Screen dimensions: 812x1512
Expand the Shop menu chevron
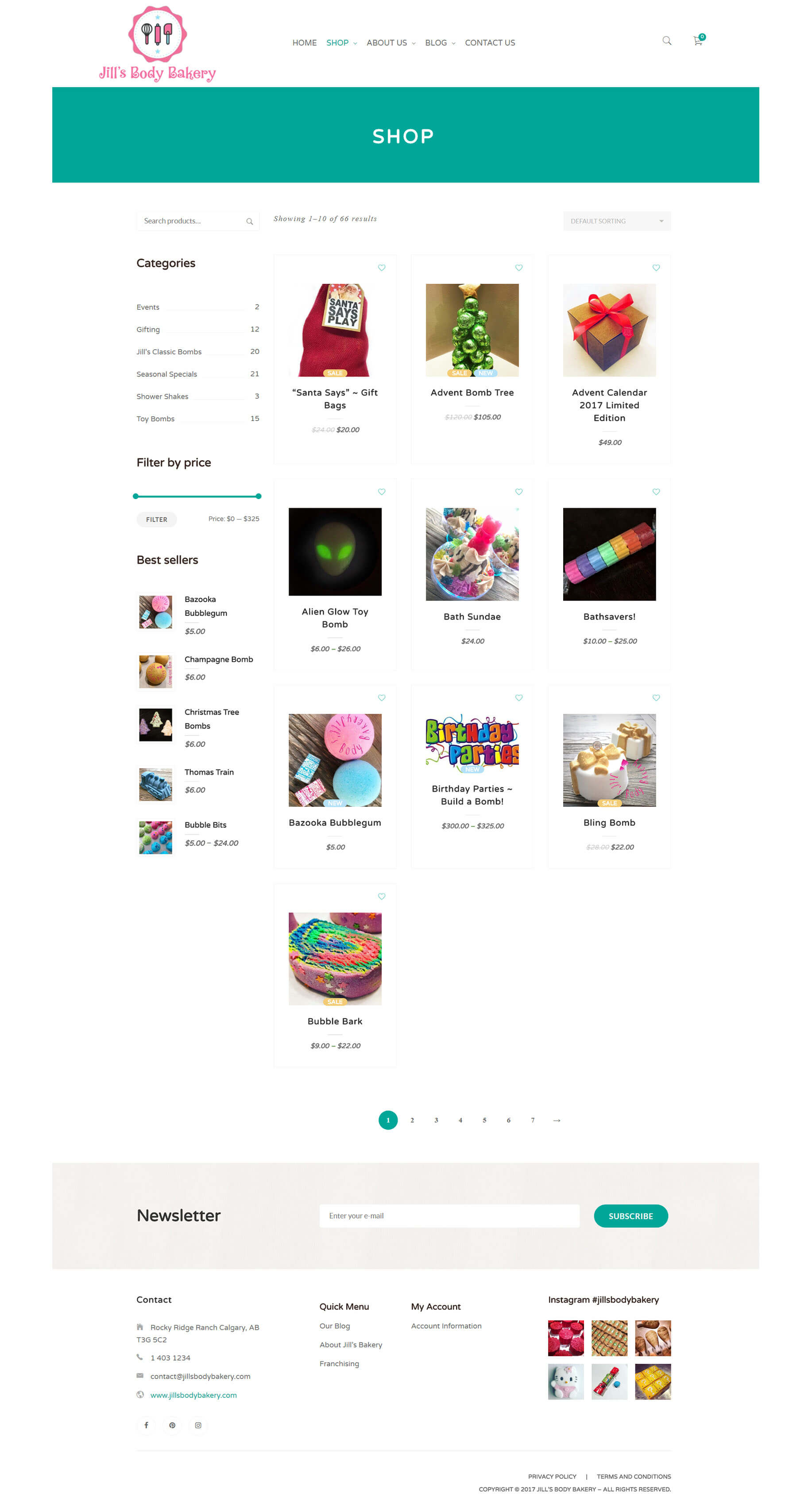[x=355, y=43]
